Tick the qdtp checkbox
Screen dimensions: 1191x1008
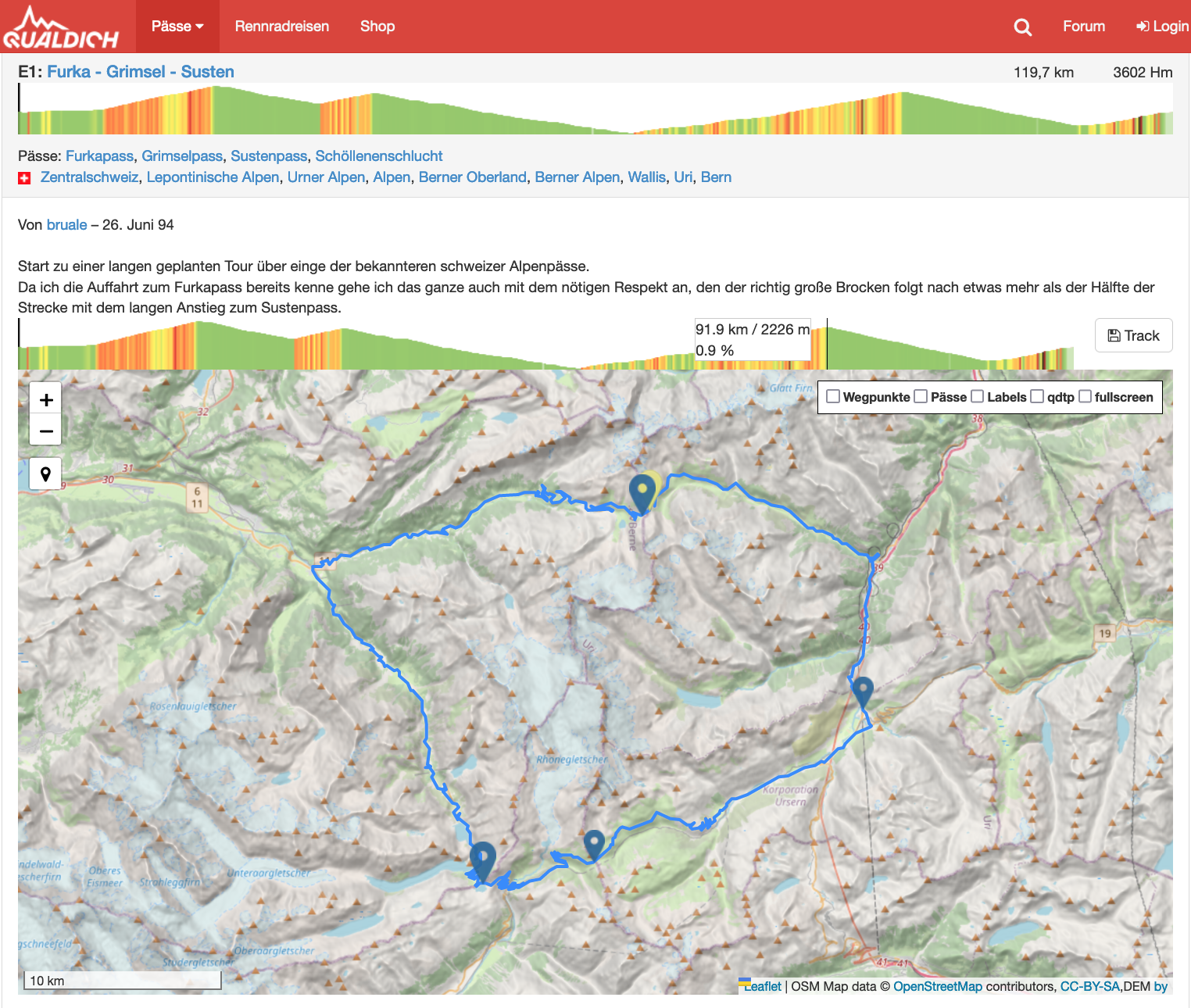click(x=1037, y=397)
